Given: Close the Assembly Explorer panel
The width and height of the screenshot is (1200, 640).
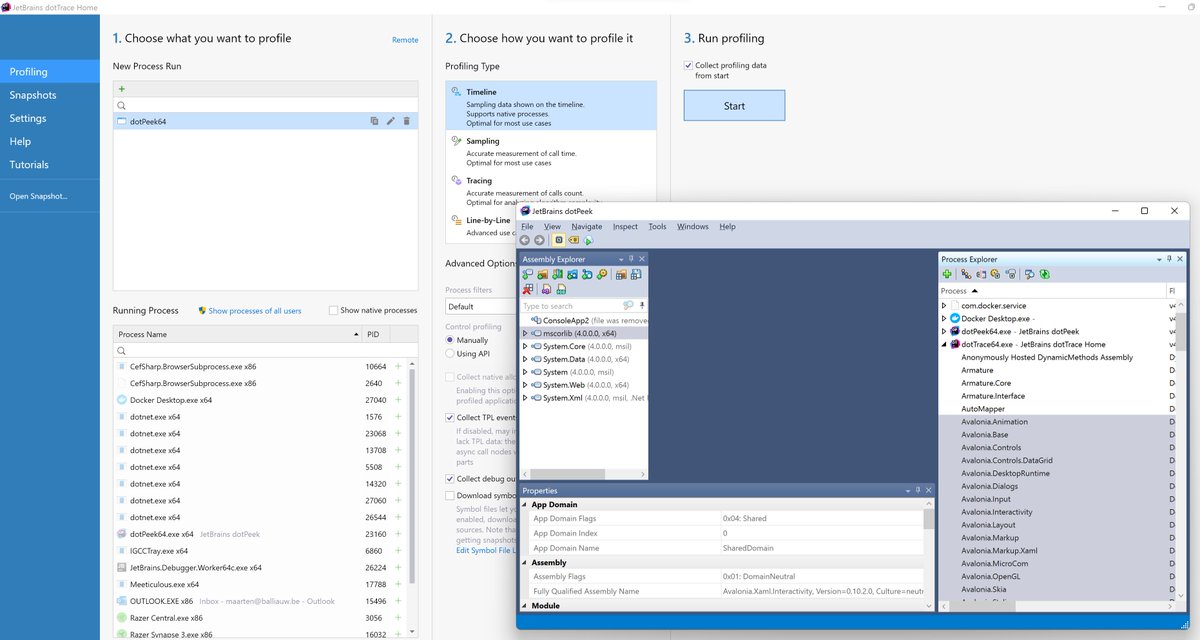Looking at the screenshot, I should 642,259.
